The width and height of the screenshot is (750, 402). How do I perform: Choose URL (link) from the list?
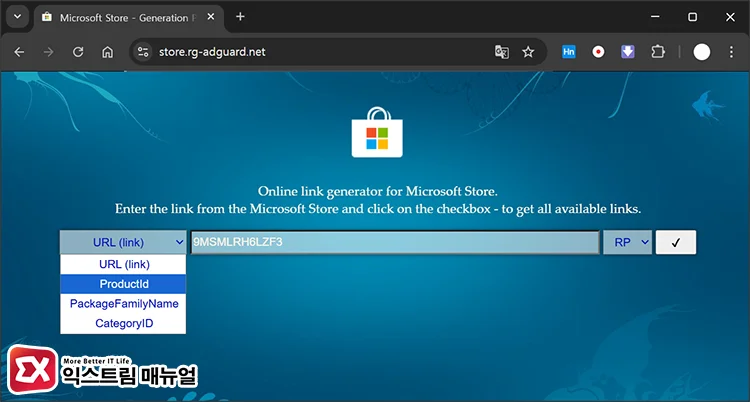click(x=123, y=264)
